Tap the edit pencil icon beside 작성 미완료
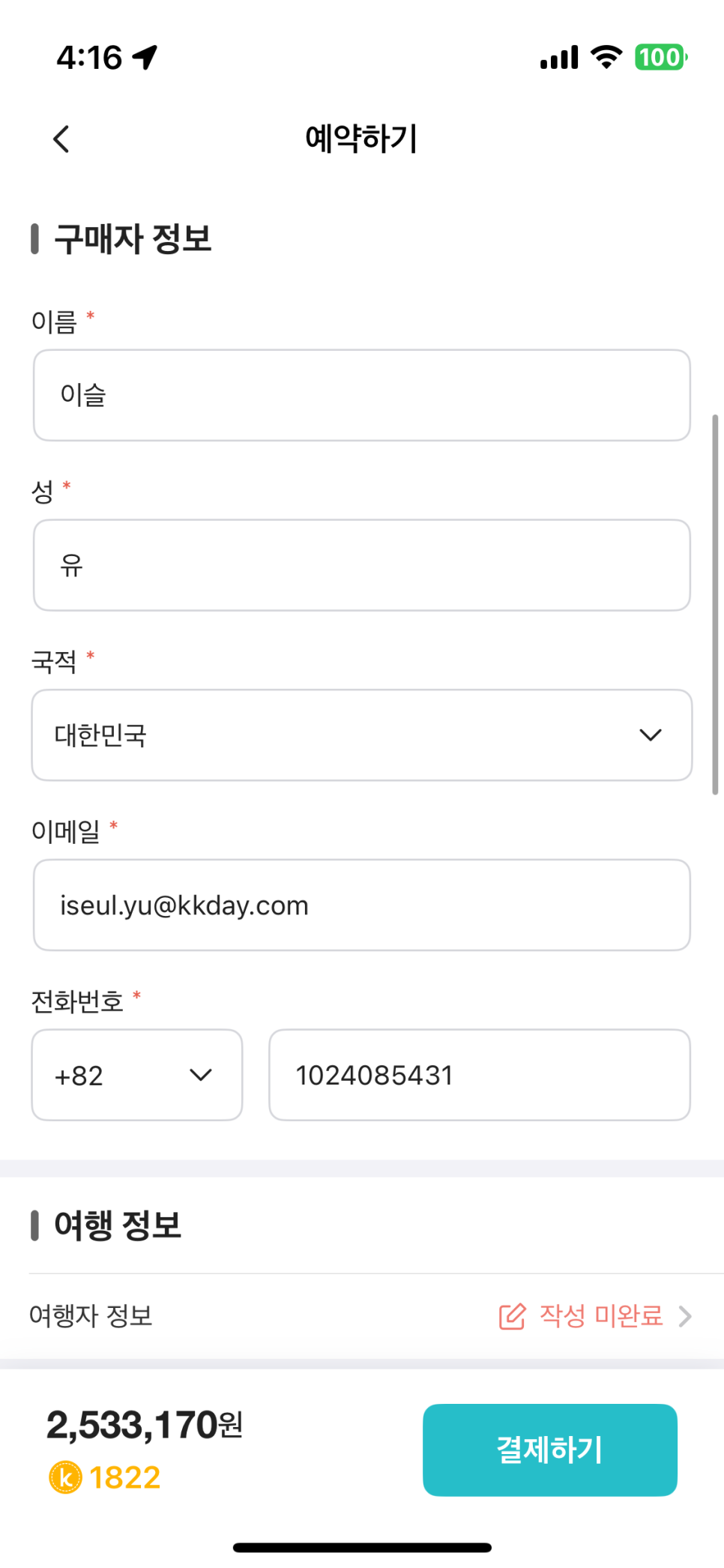Screen dimensions: 724x1568 [x=513, y=1316]
